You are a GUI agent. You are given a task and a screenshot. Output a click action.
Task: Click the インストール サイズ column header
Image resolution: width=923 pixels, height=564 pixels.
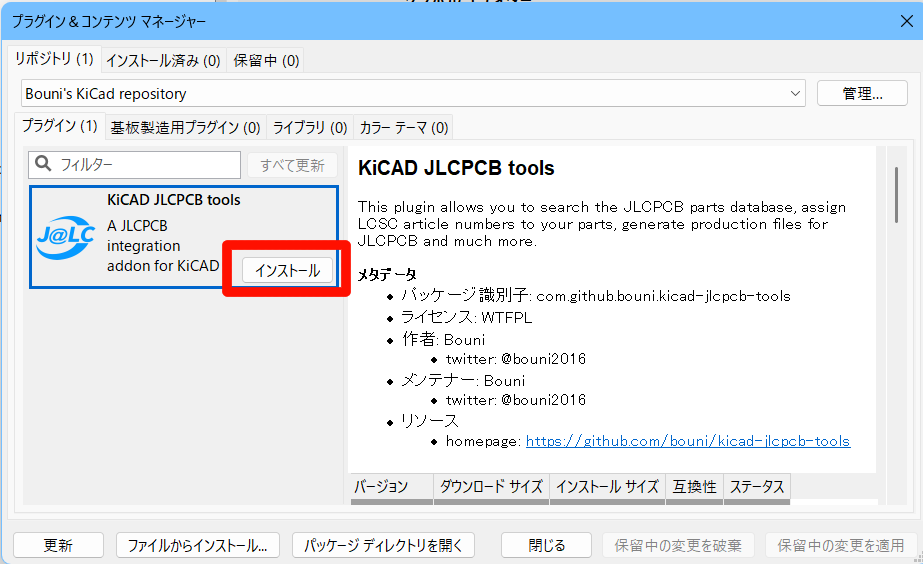pos(607,487)
